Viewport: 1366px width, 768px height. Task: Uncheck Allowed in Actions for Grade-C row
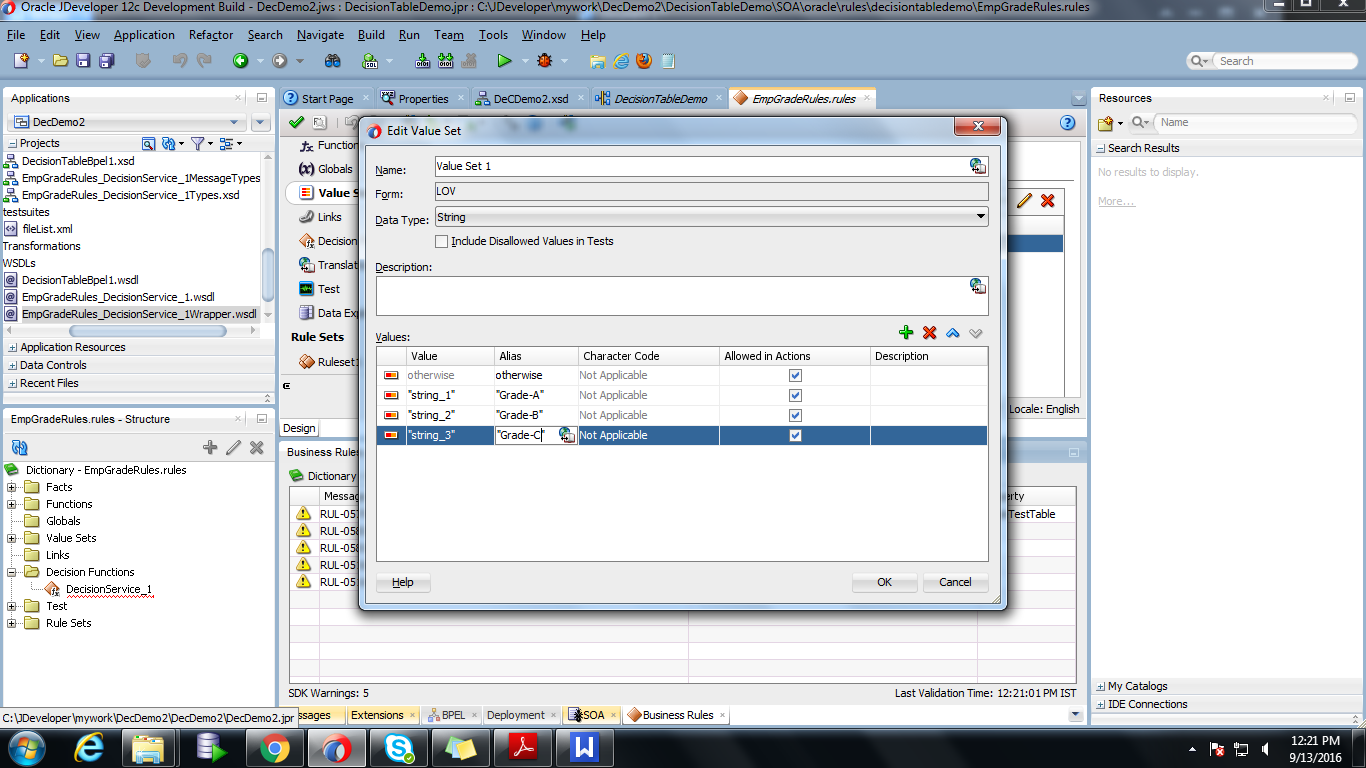(x=794, y=434)
